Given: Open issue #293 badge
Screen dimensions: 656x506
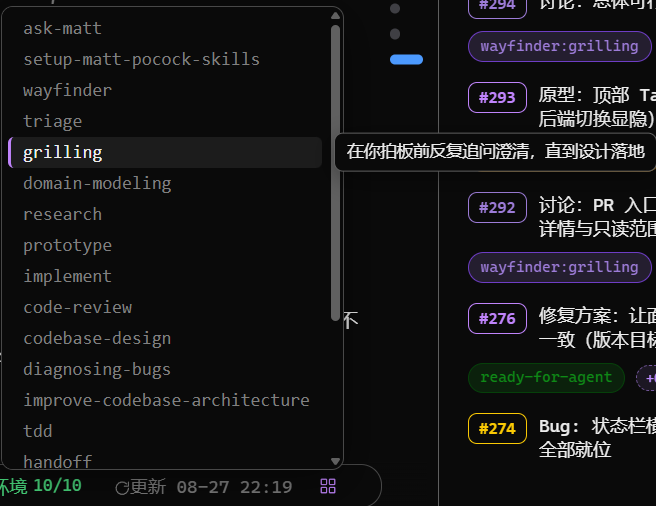Looking at the screenshot, I should 497,98.
